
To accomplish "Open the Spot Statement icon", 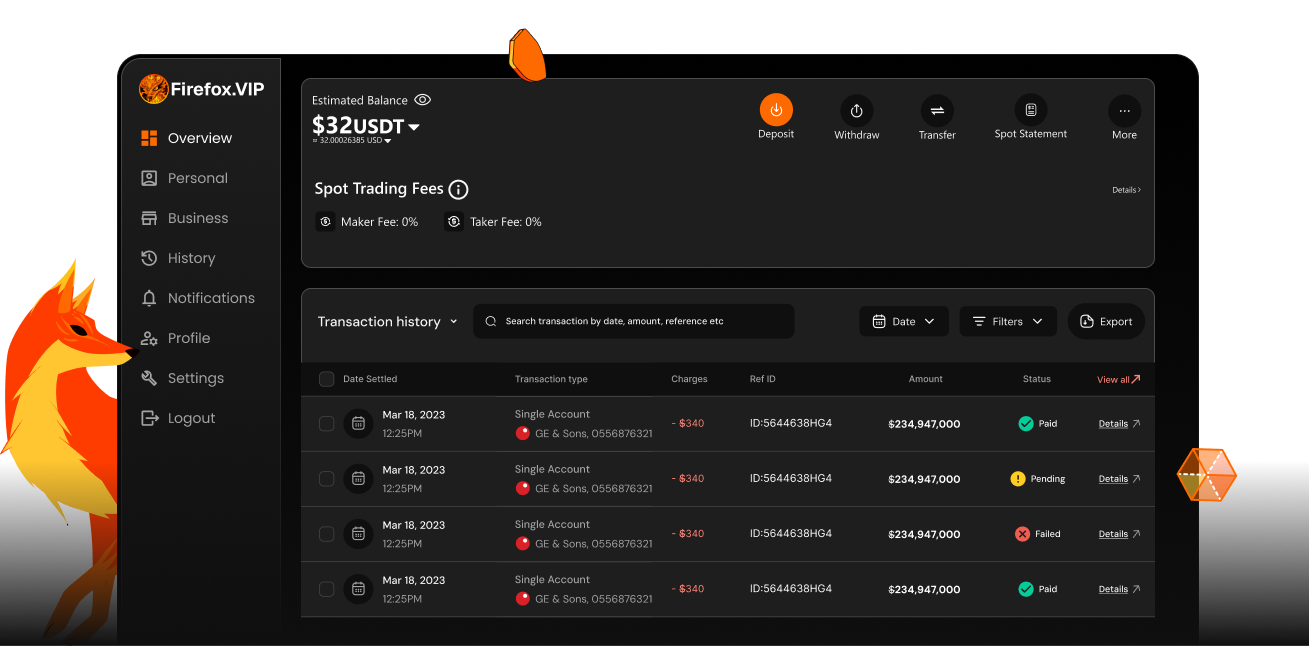I will [1030, 110].
